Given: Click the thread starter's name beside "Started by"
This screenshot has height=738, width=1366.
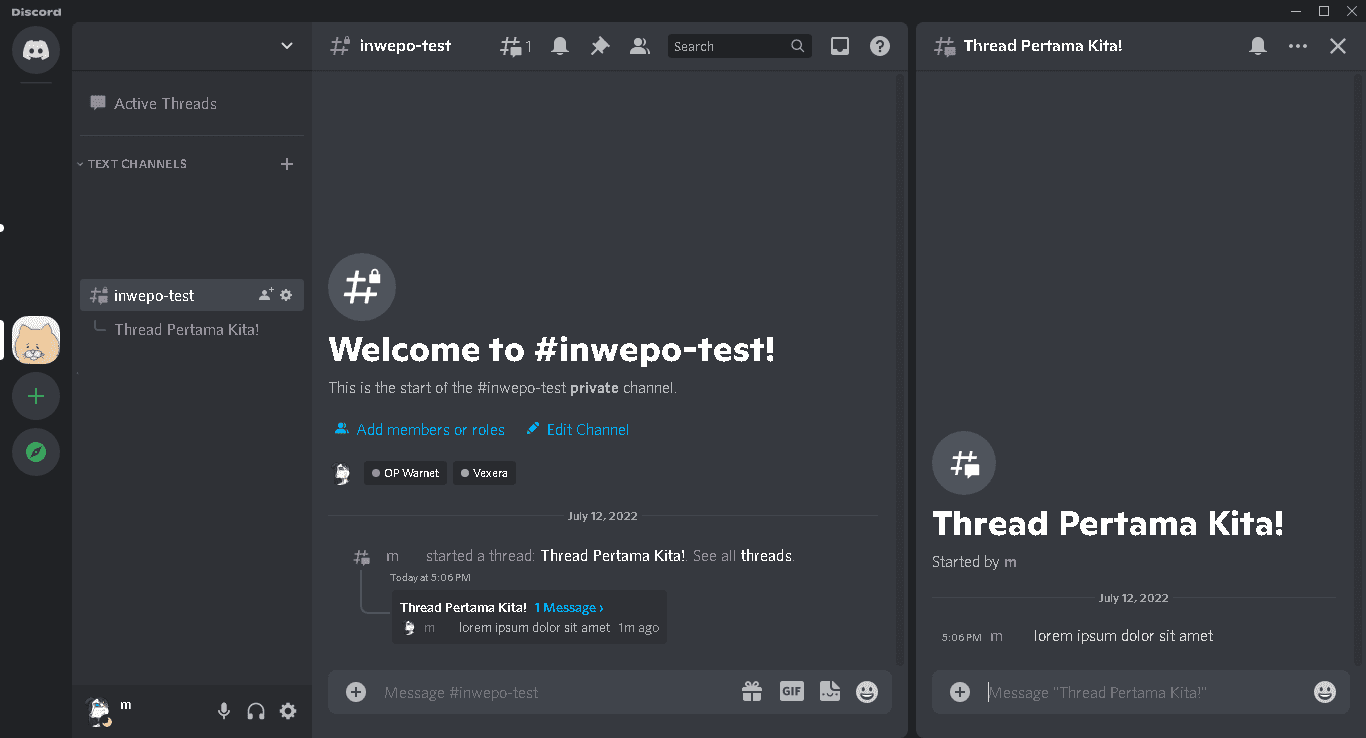Looking at the screenshot, I should point(1010,562).
